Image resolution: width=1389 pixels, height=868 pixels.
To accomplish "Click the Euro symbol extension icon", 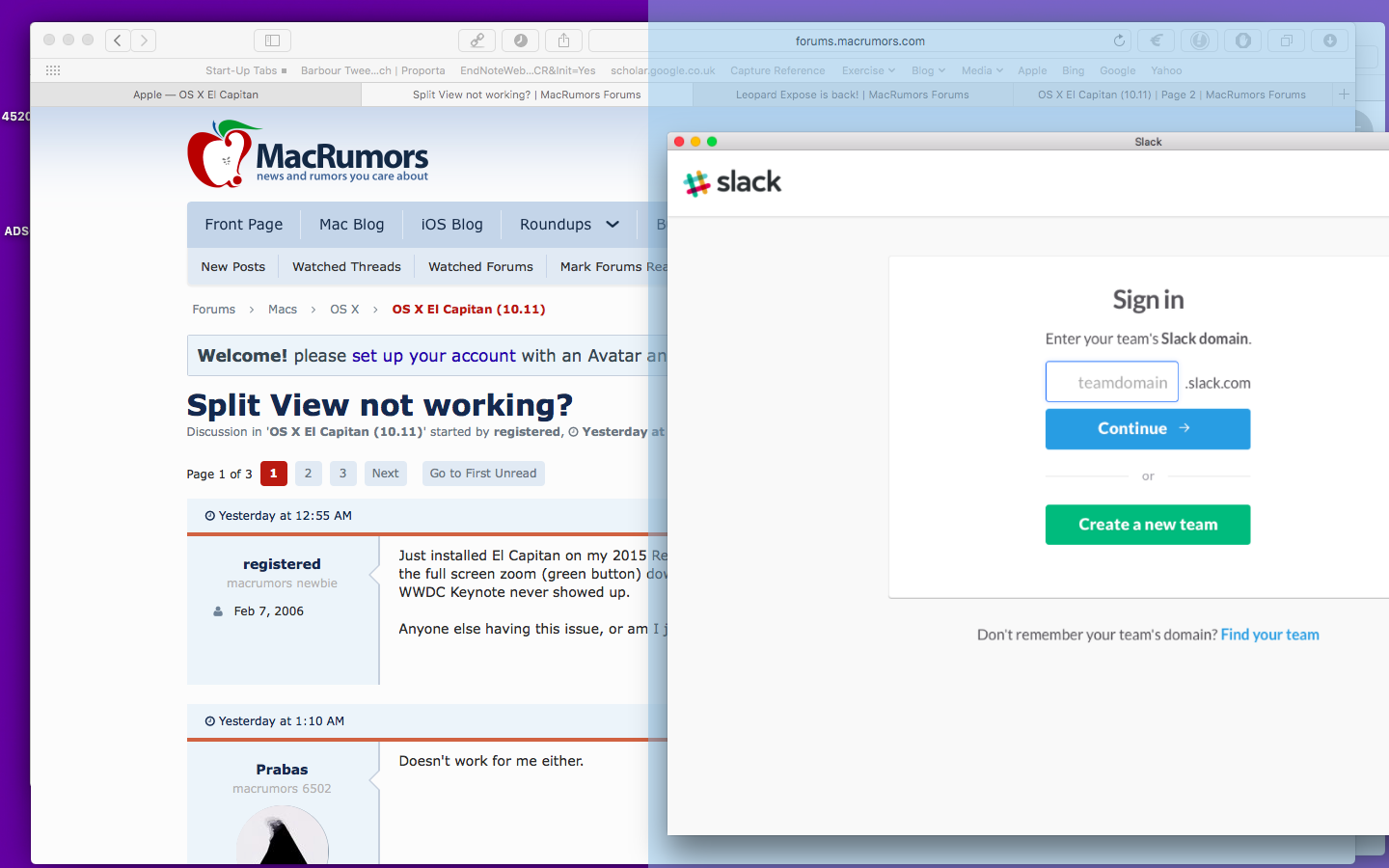I will [1156, 41].
